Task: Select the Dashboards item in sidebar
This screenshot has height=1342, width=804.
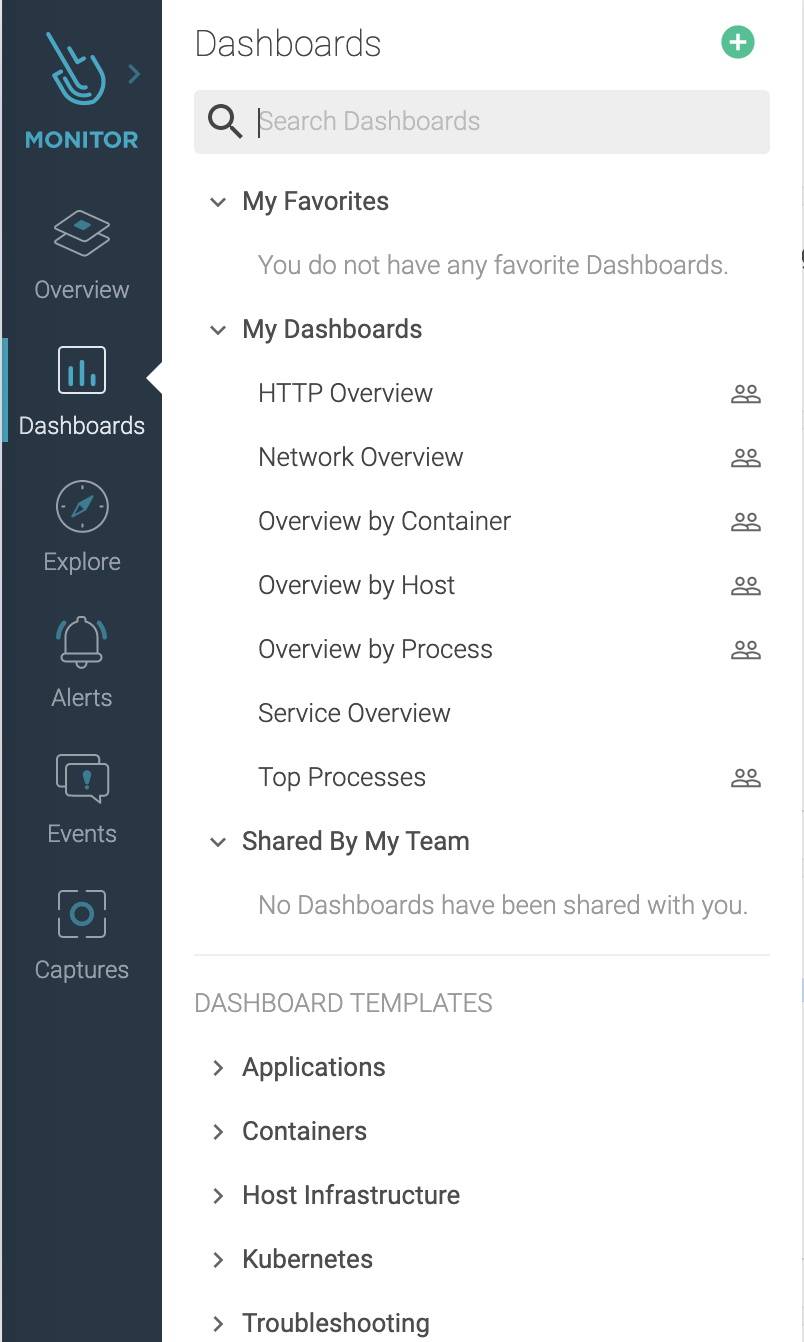Action: (x=82, y=392)
